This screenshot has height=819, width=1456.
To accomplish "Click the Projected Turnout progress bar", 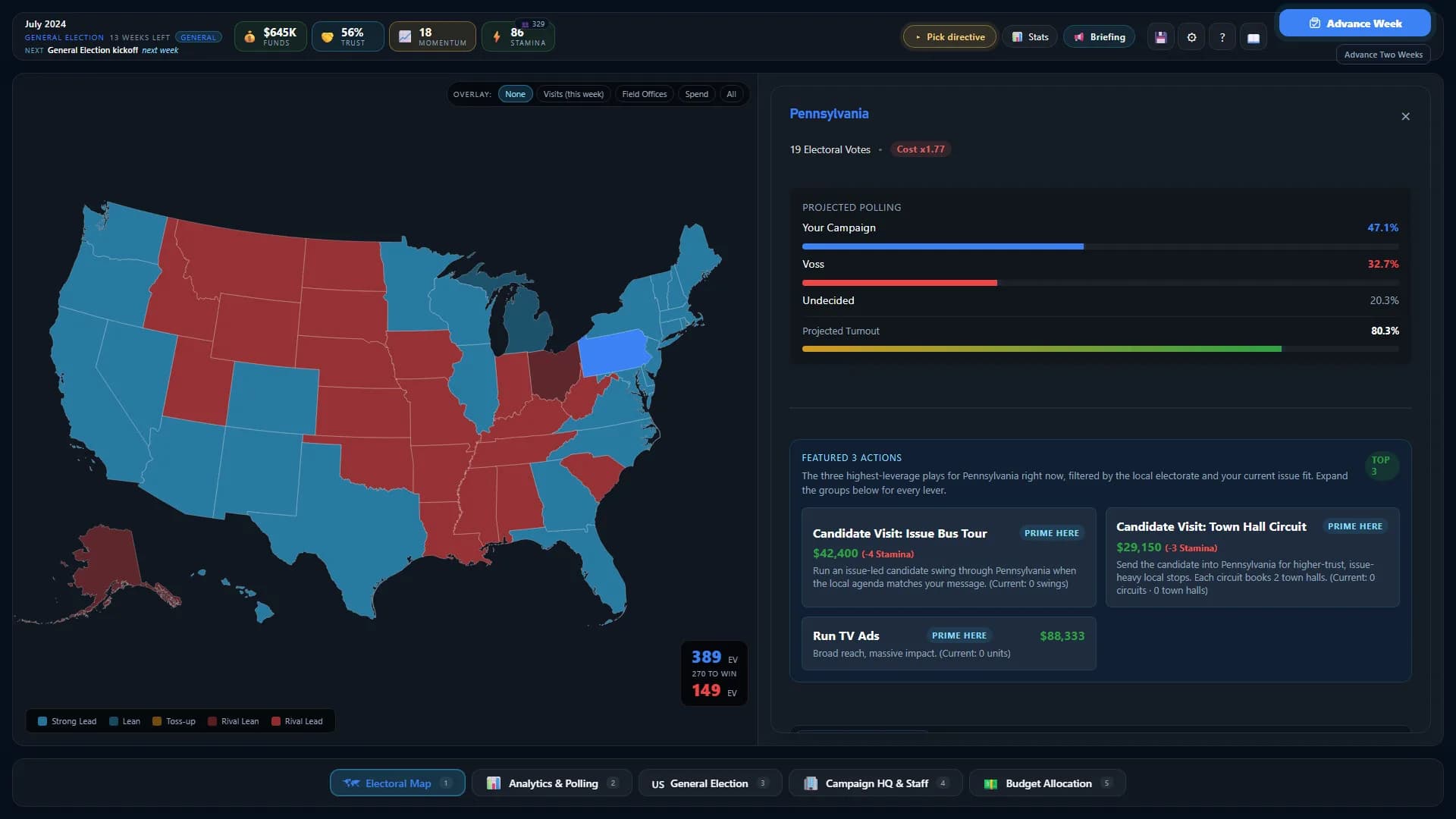I will point(1100,349).
